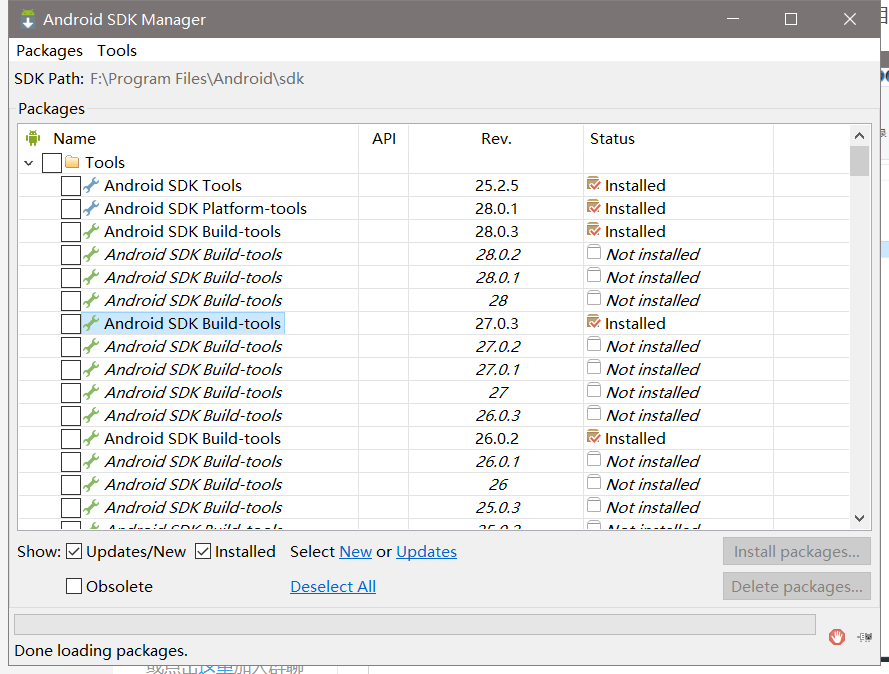The height and width of the screenshot is (674, 889).
Task: Click wrench icon of Android SDK Tools
Action: 91,185
